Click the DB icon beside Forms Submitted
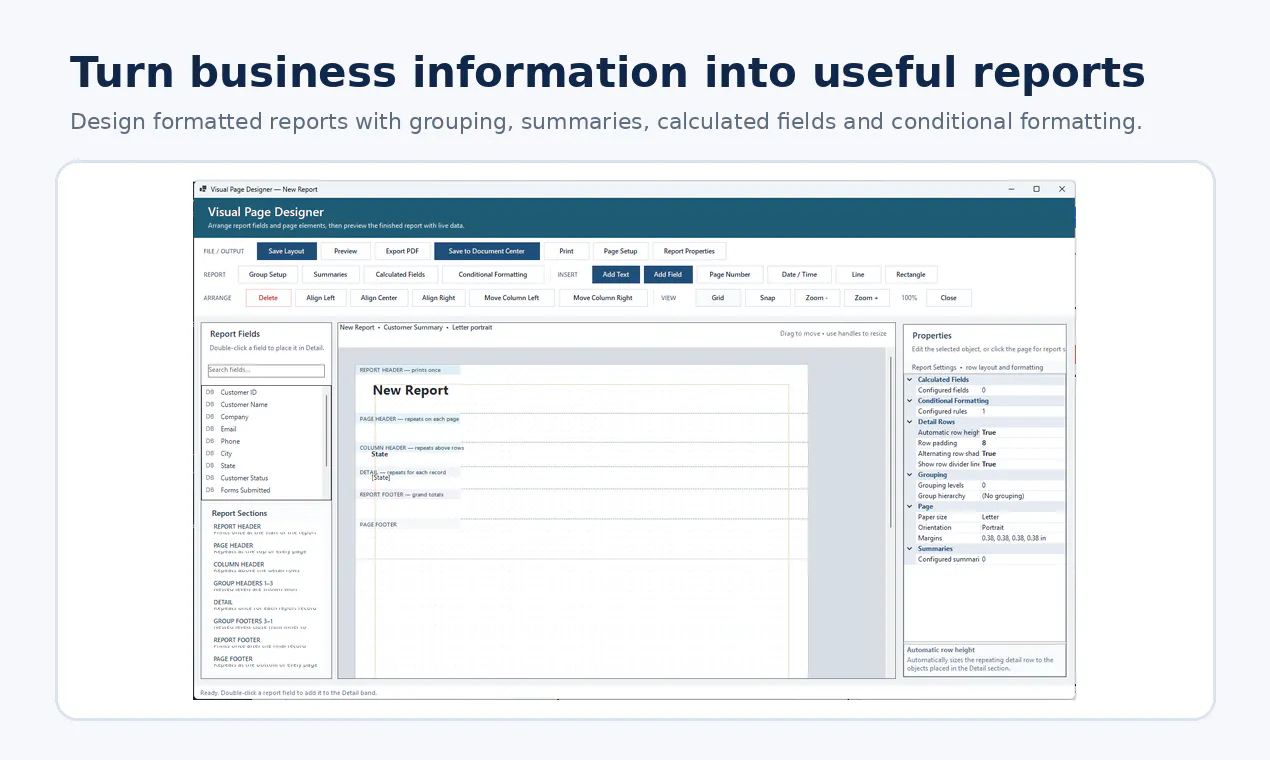 pos(210,490)
